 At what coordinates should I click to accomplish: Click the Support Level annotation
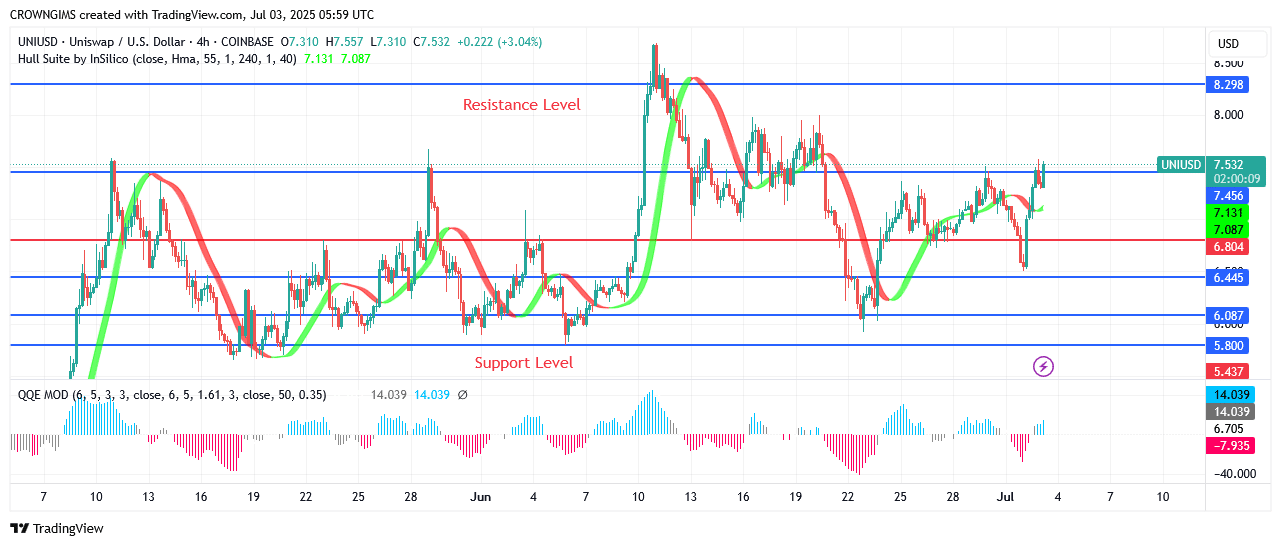pos(524,362)
